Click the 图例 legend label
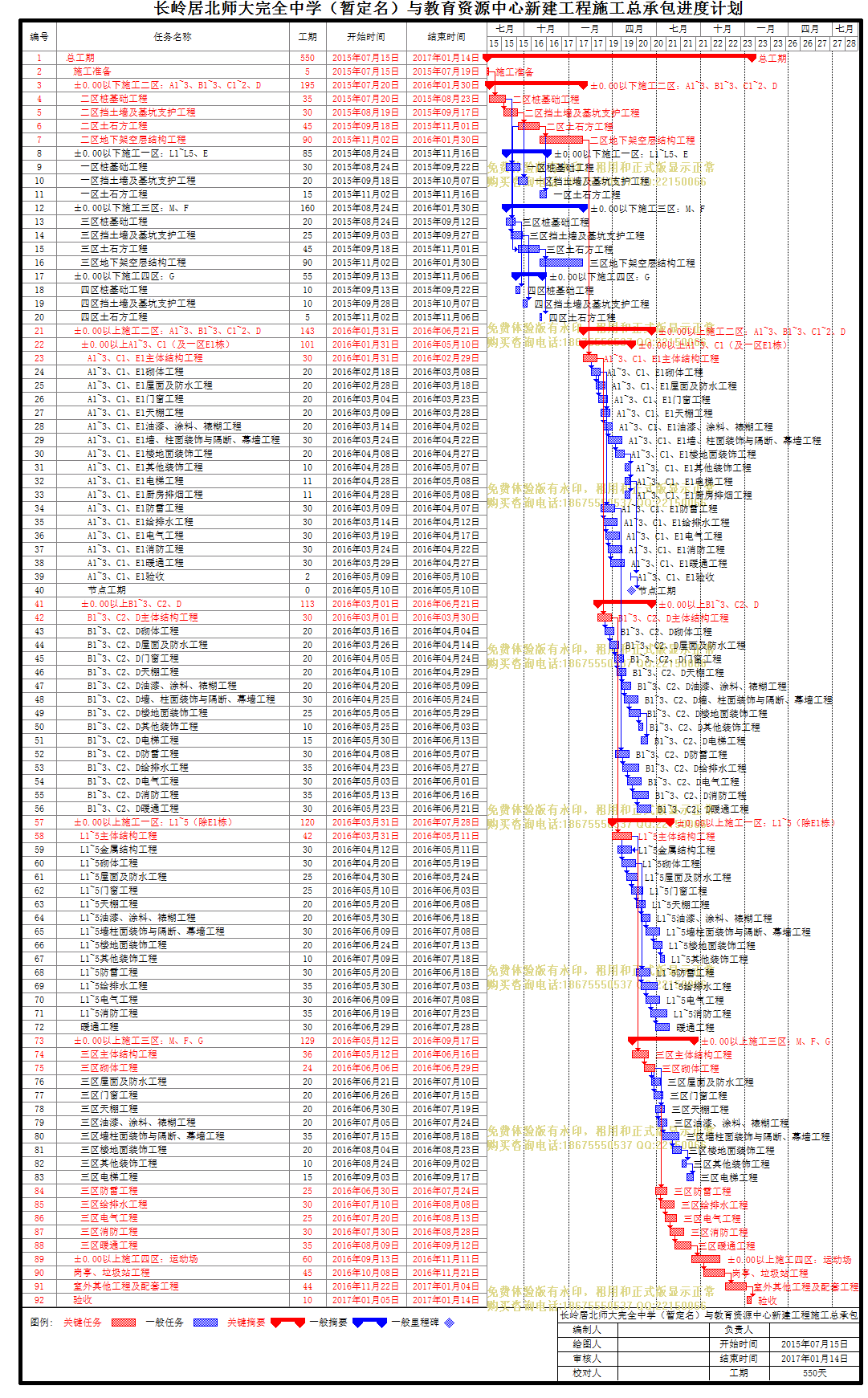The image size is (868, 1398). point(40,1323)
